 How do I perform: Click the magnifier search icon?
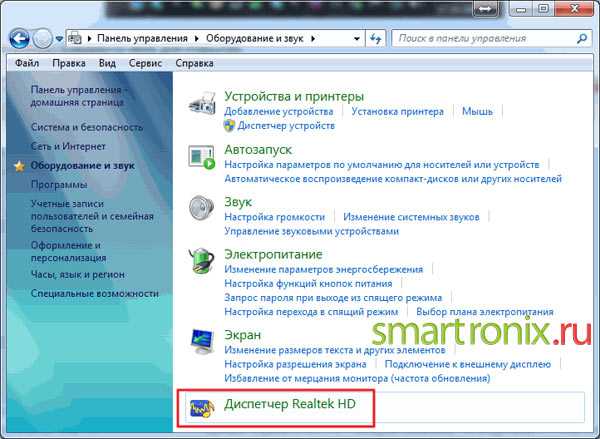(x=582, y=38)
